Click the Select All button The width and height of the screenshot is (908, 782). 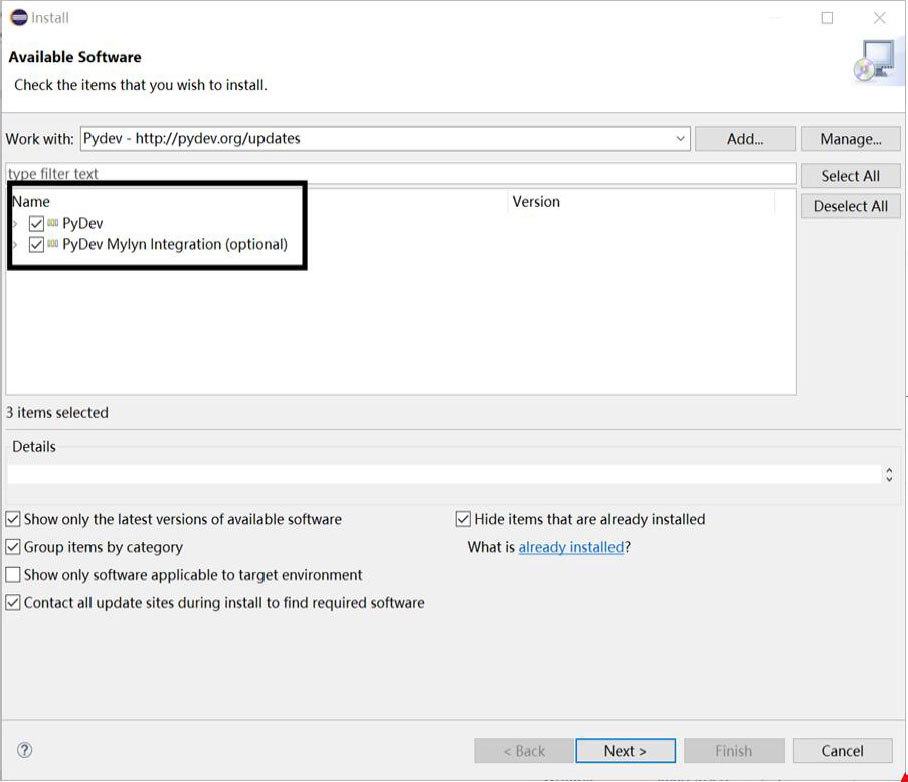coord(851,176)
